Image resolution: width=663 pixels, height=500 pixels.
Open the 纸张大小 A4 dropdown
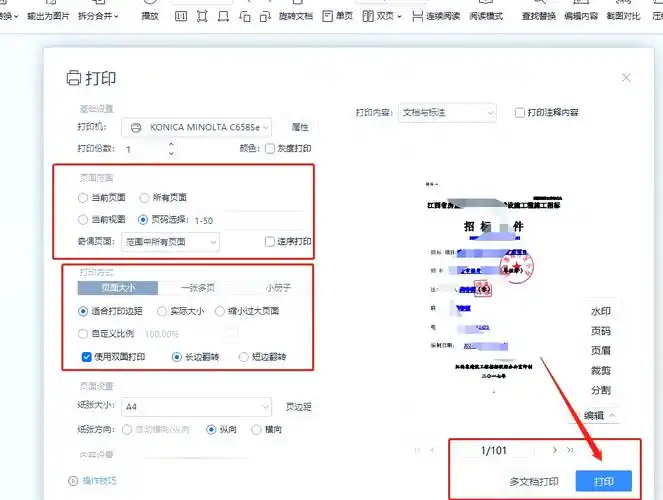[x=197, y=407]
